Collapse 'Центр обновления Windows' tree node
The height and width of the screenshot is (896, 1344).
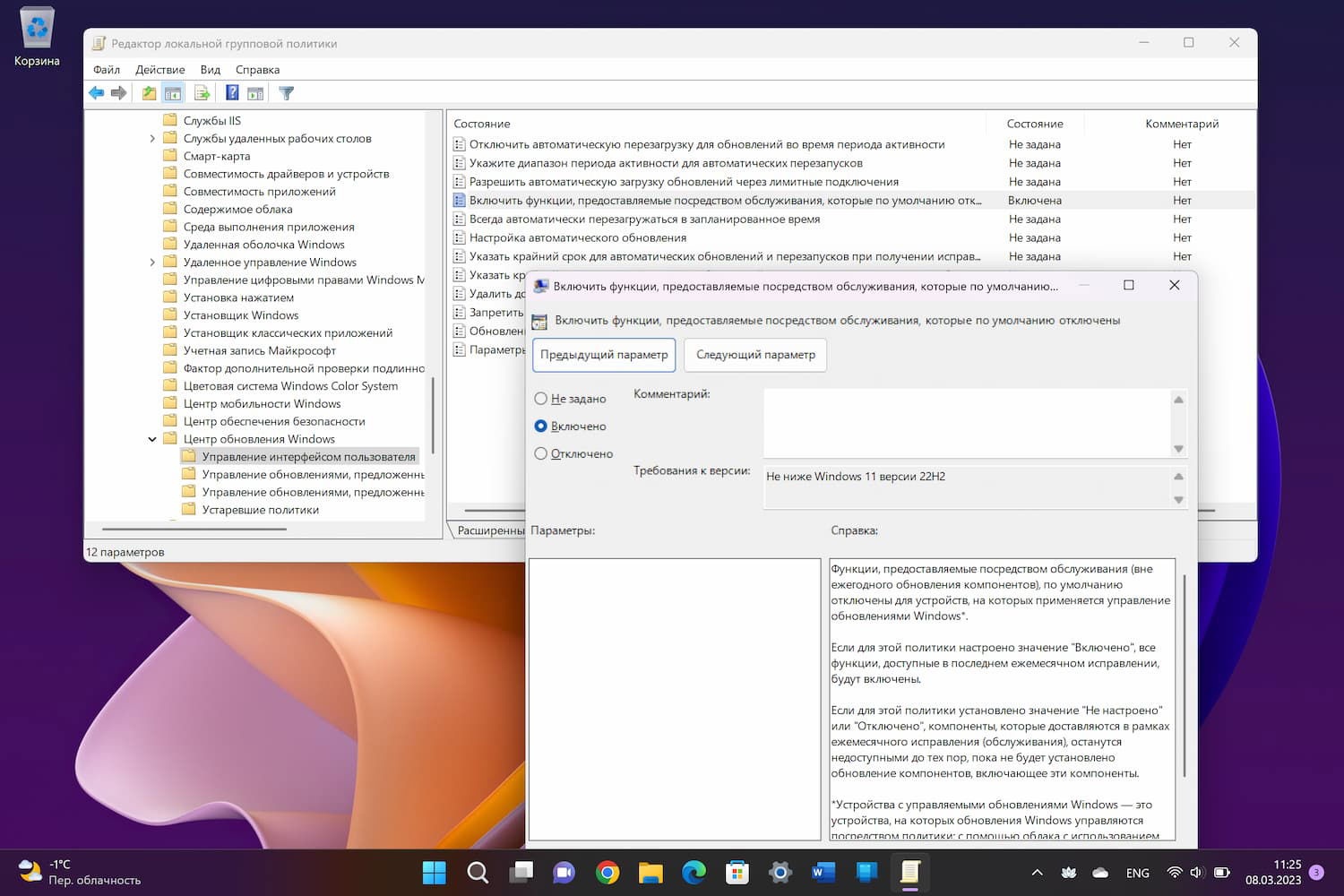pos(152,439)
